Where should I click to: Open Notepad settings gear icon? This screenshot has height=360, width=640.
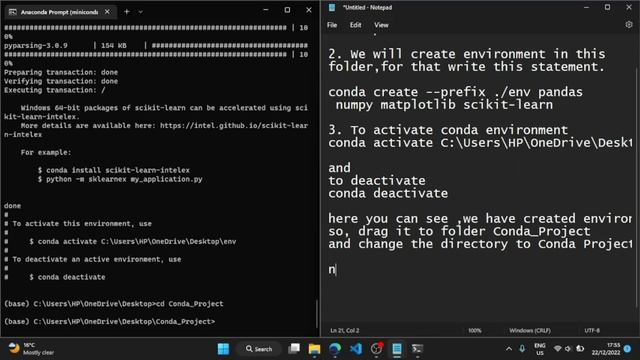click(x=629, y=24)
